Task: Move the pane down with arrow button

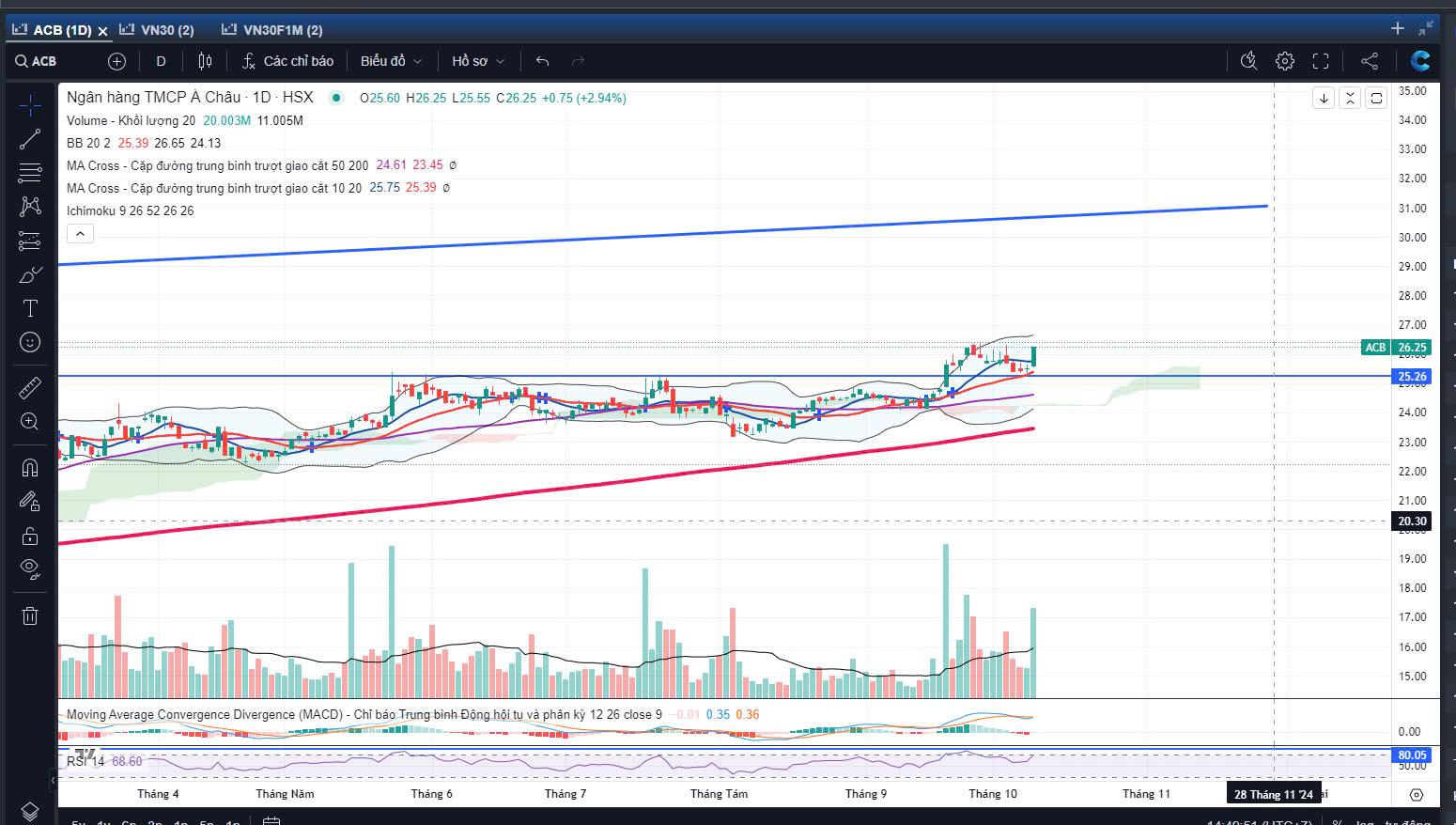Action: point(1324,98)
